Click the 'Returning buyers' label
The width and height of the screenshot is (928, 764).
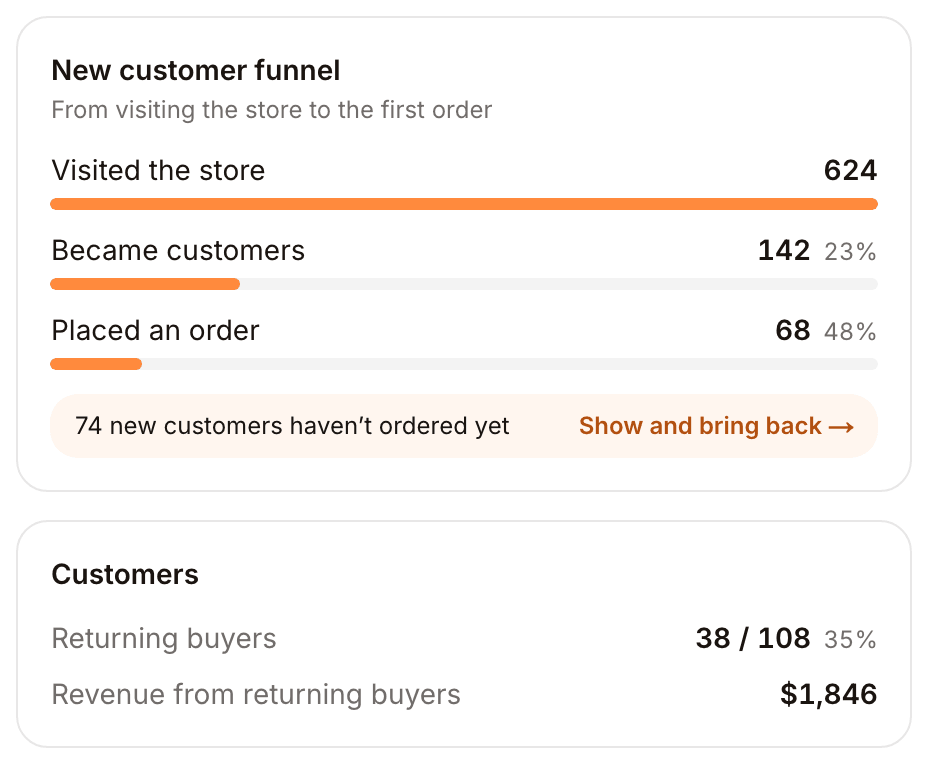pos(164,639)
